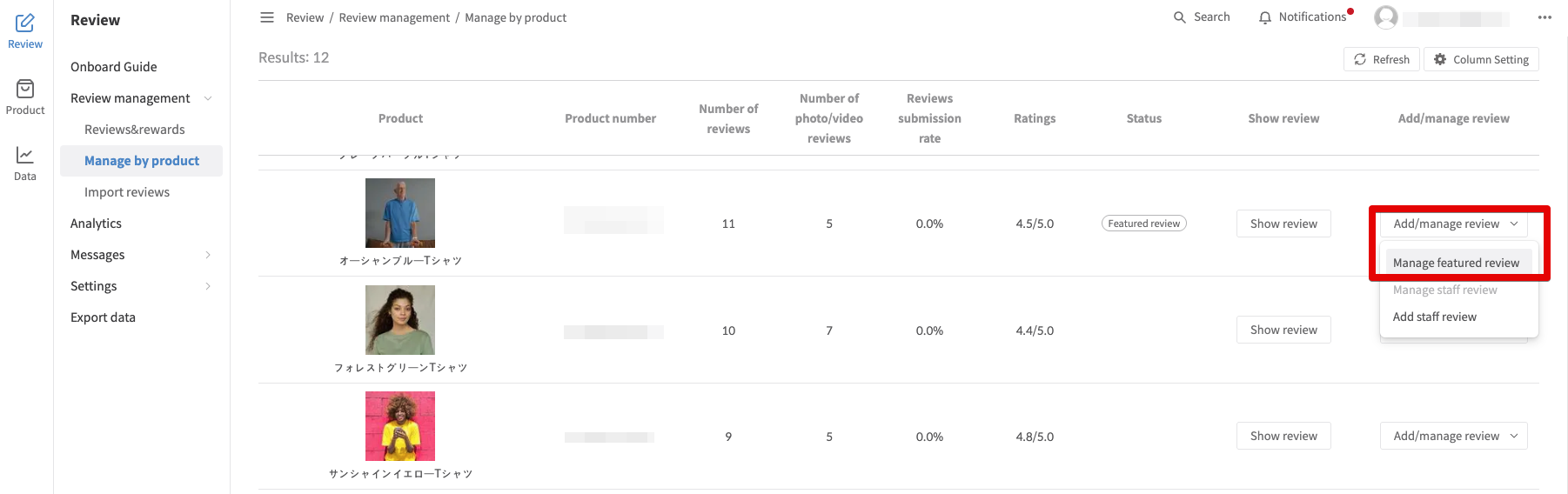
Task: Open Export data in sidebar
Action: click(x=103, y=317)
